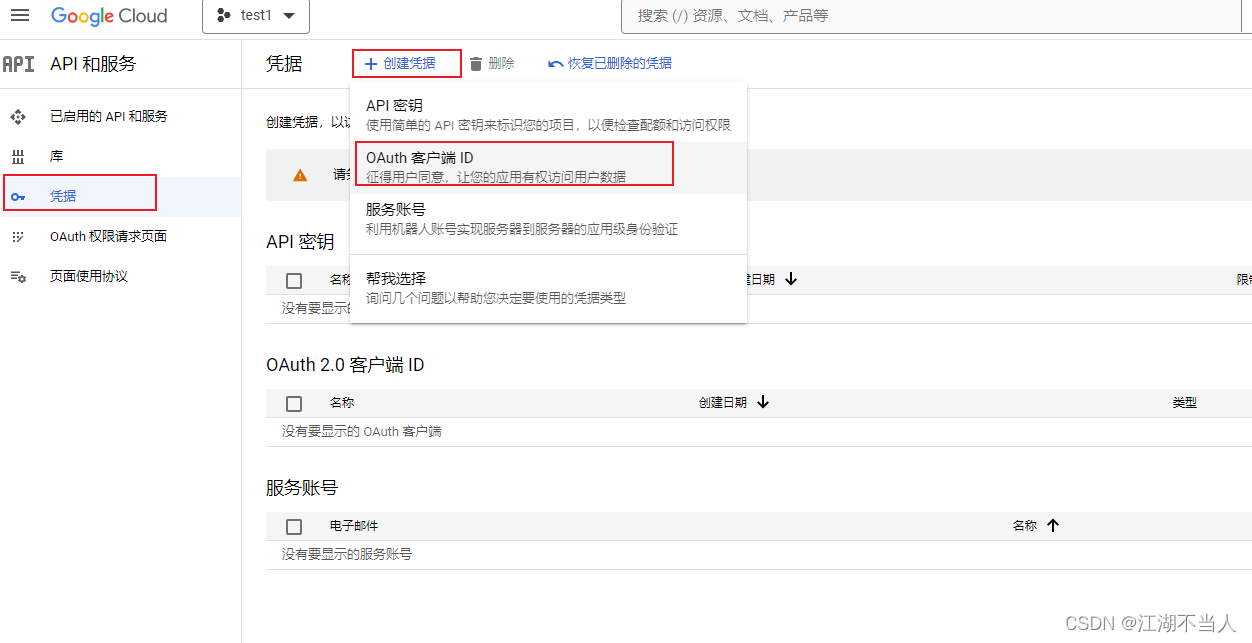Click the 凭据 page title
The width and height of the screenshot is (1252, 643).
click(284, 64)
